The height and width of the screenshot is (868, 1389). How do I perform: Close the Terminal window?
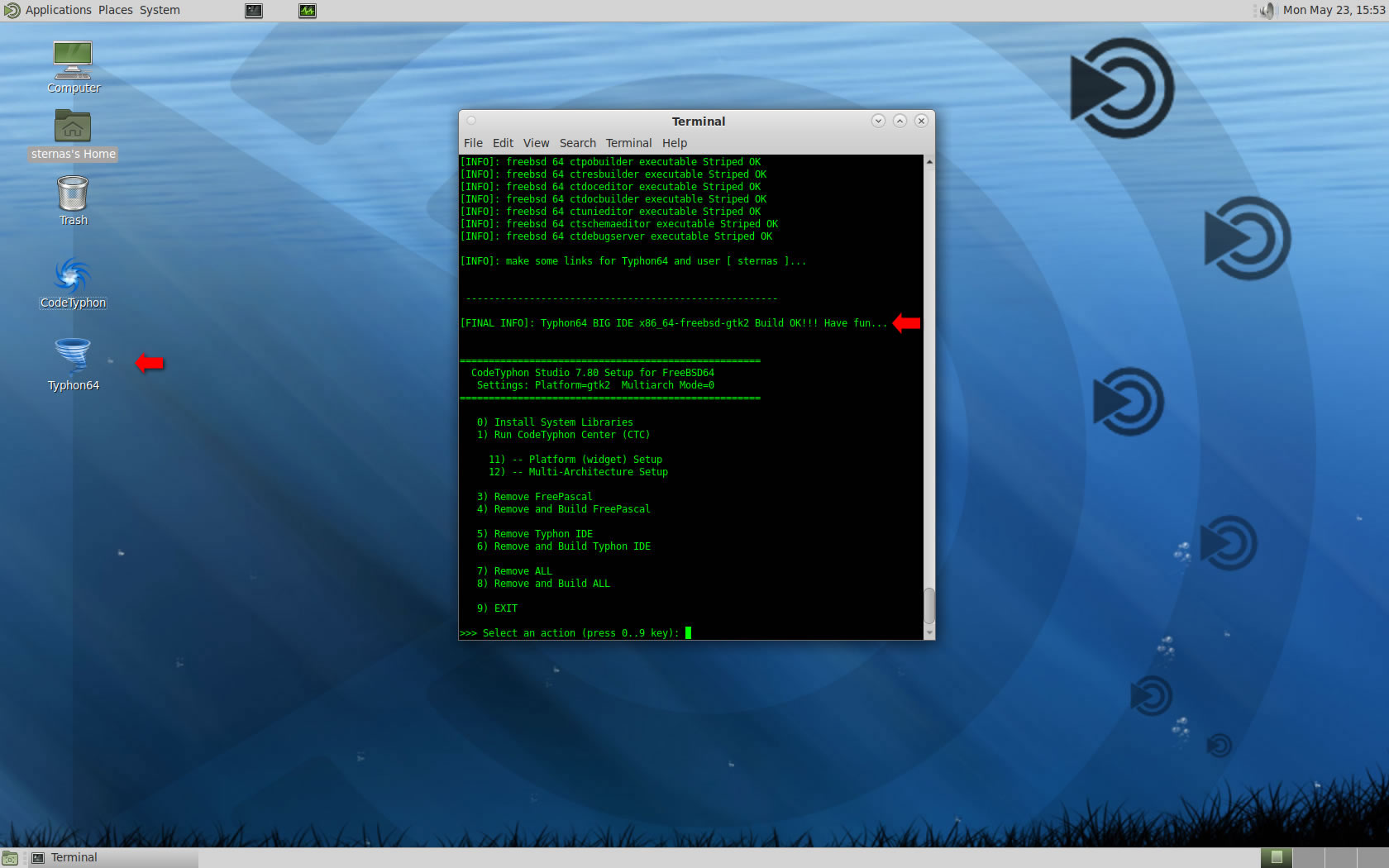[921, 121]
